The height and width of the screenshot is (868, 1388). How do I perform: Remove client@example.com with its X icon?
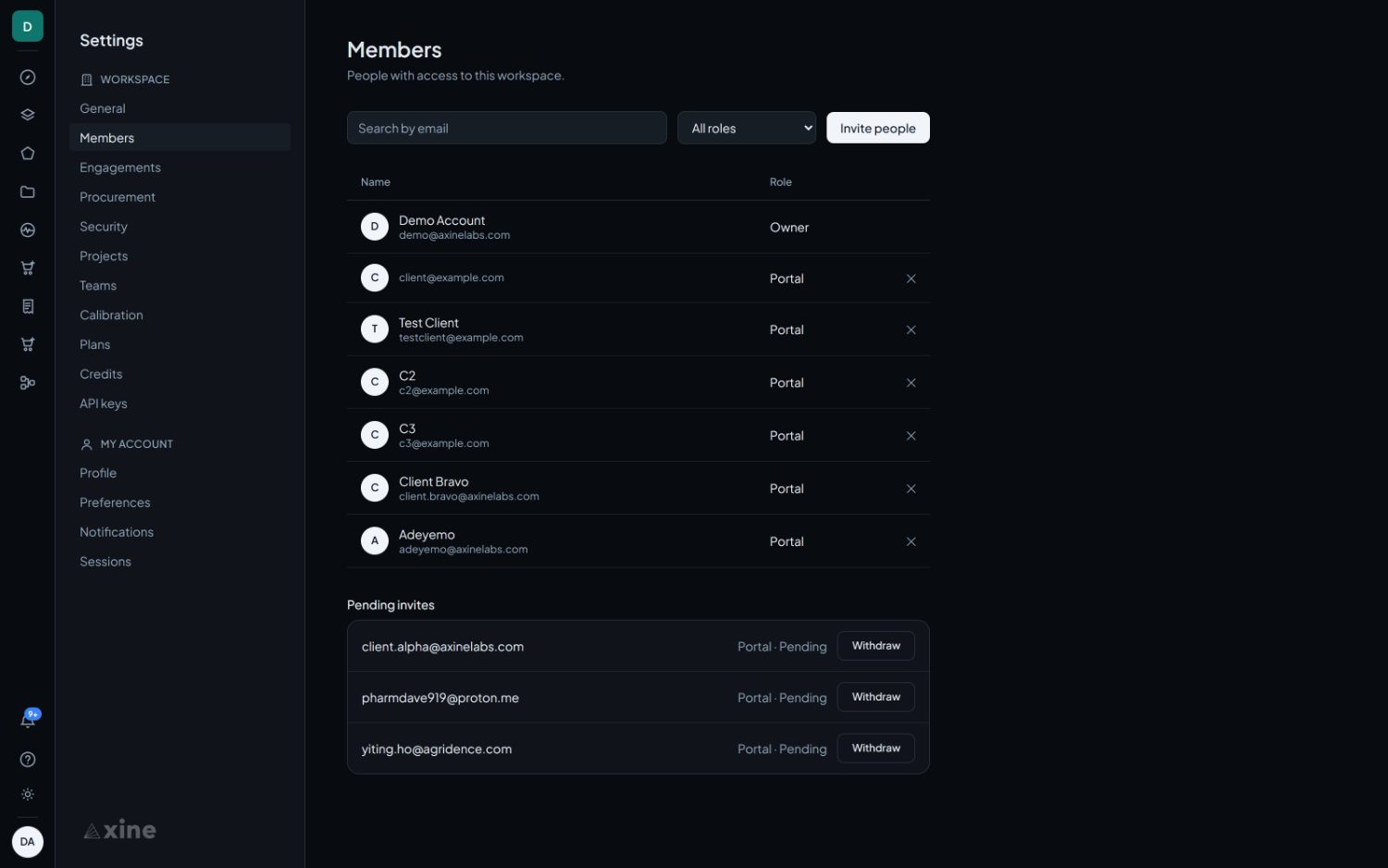tap(911, 279)
